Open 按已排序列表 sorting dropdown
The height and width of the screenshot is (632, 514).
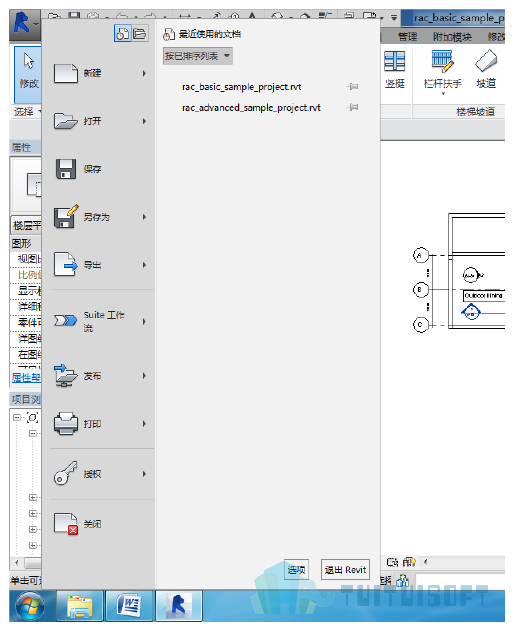(x=198, y=56)
